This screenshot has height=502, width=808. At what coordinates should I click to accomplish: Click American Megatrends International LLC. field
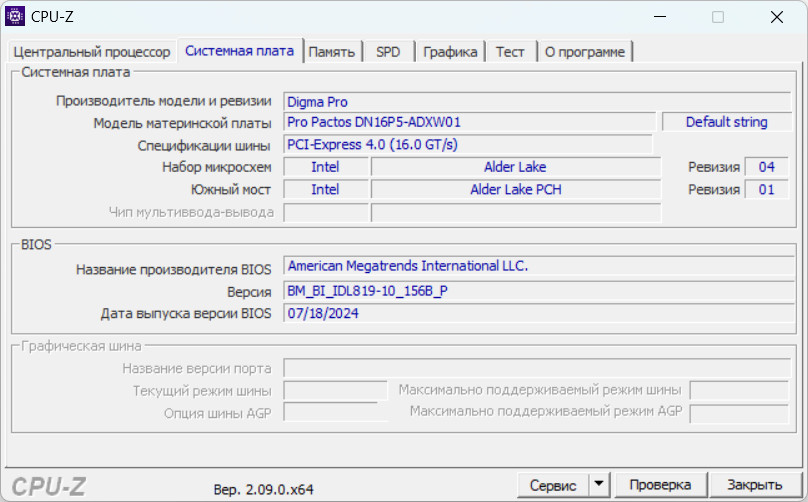539,266
